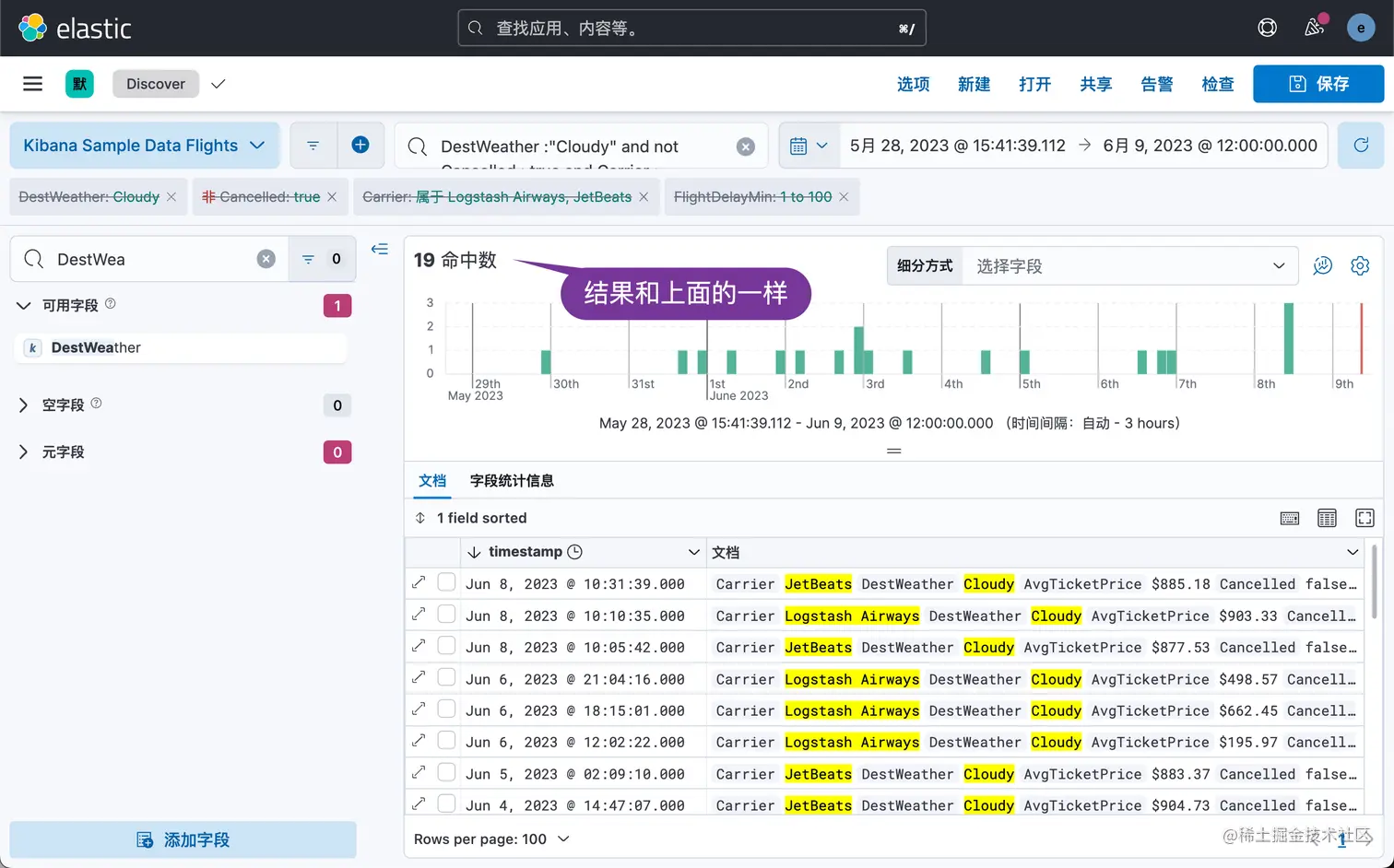Open the sort fields control

coord(471,518)
